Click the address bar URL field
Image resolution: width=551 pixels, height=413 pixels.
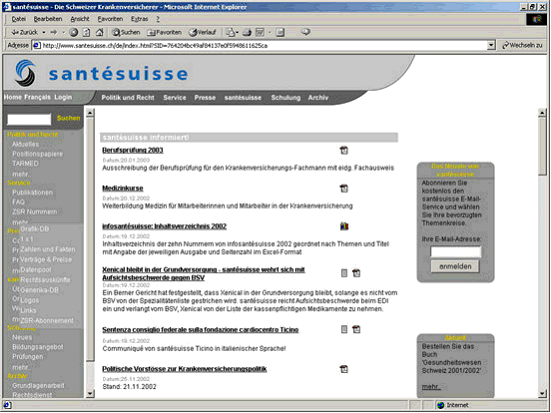(260, 46)
